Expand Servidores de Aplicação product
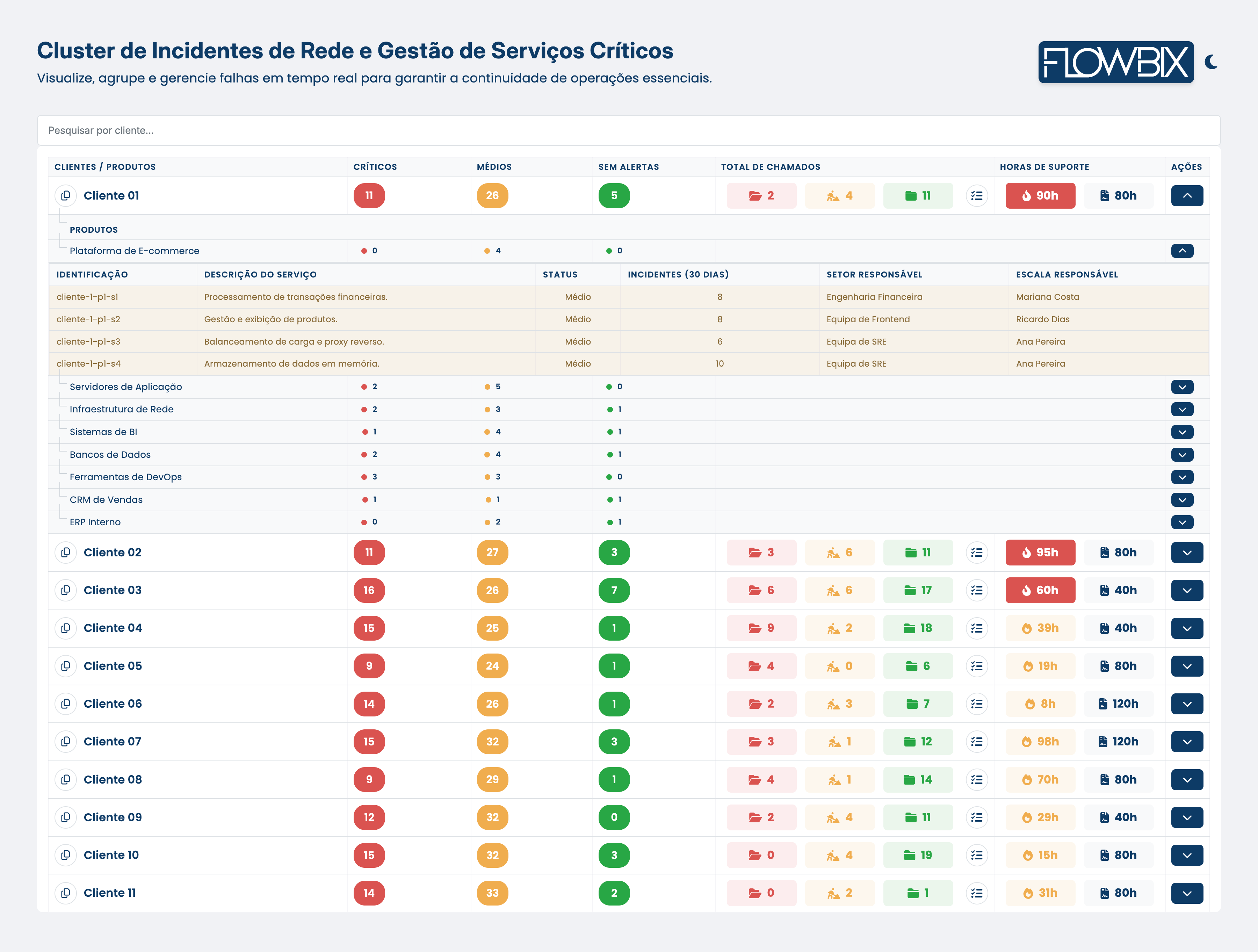 click(1182, 387)
